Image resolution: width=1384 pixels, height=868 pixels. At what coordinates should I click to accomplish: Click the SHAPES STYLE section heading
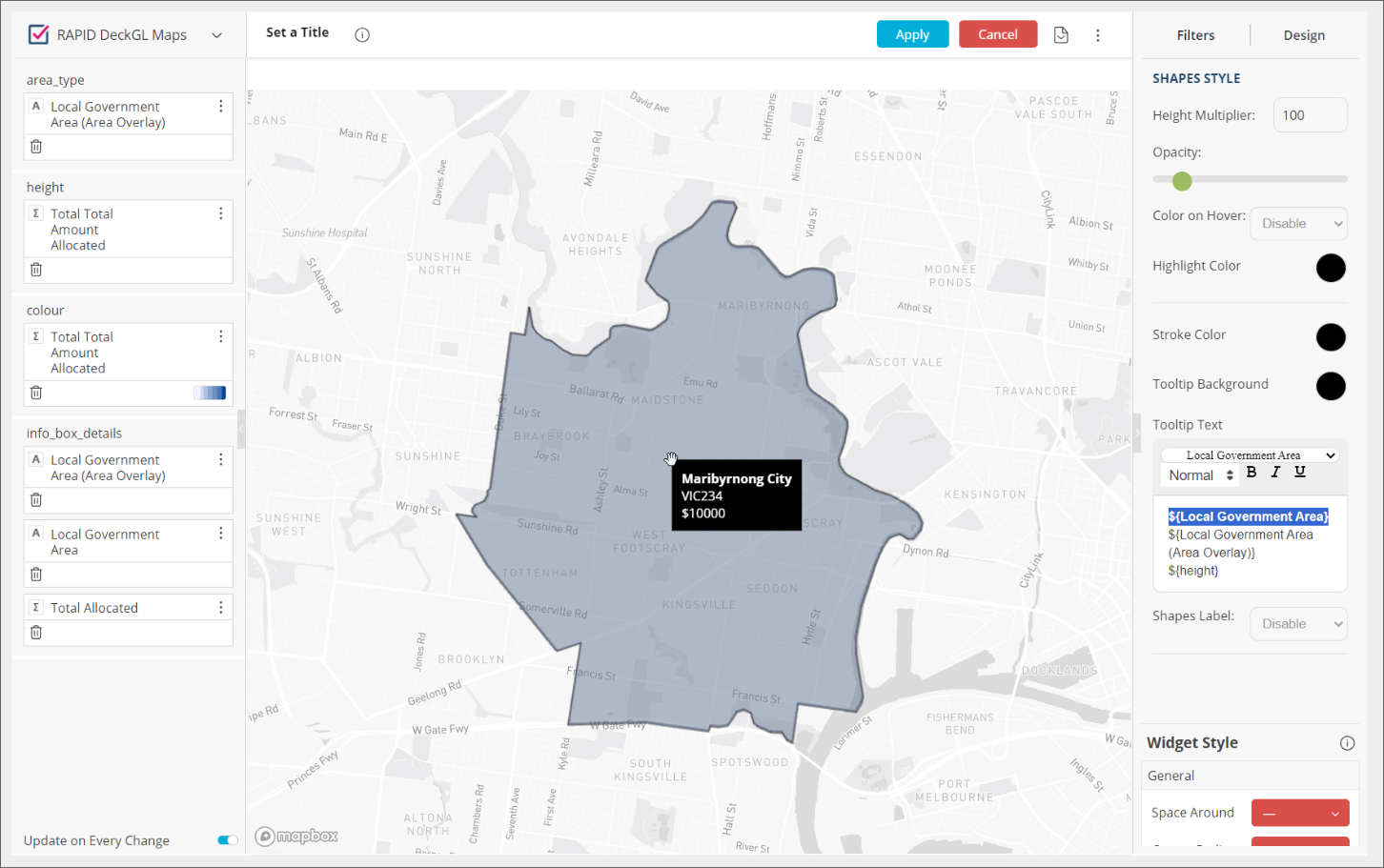tap(1196, 78)
